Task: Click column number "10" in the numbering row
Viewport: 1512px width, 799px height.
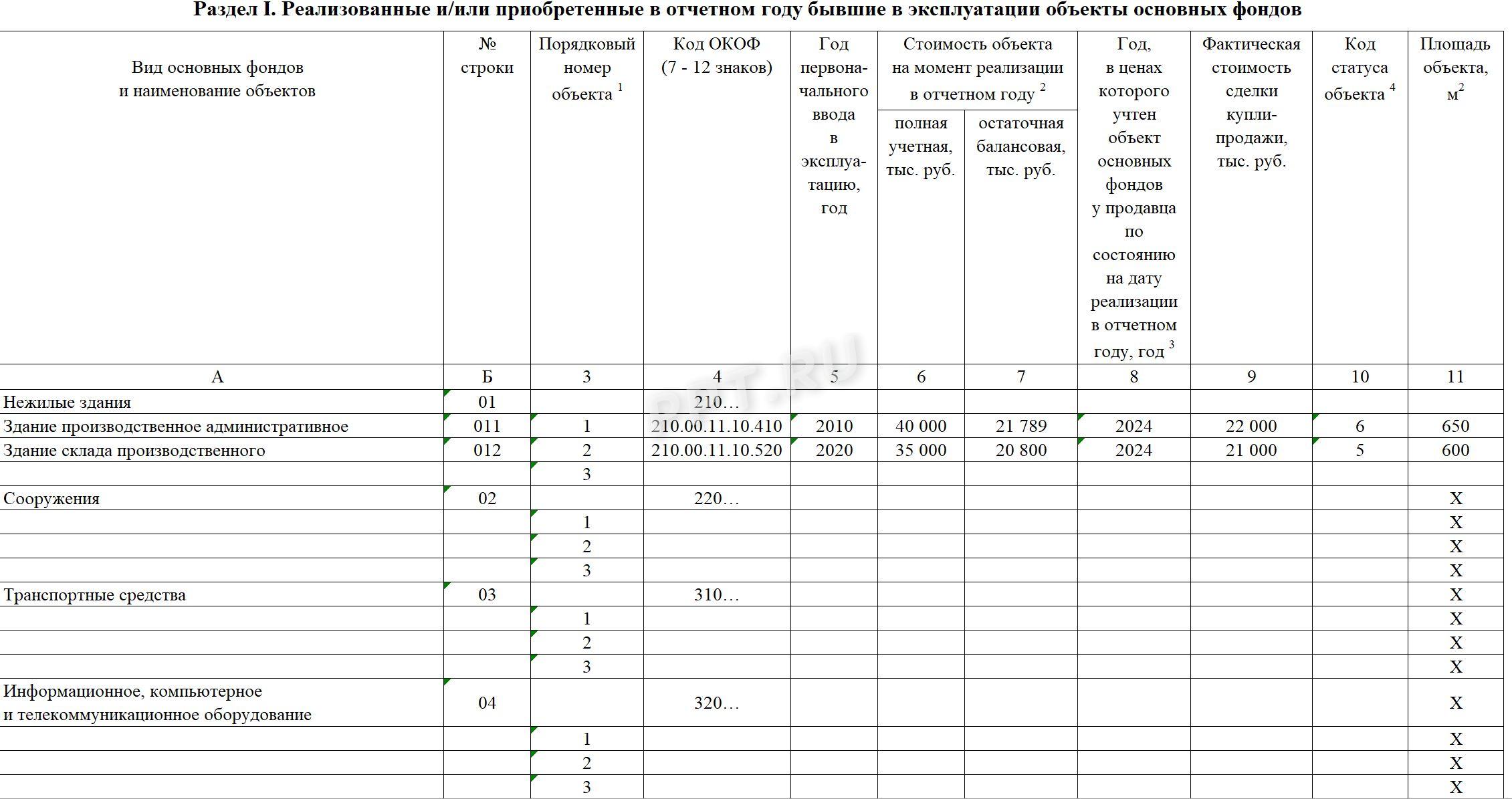Action: coord(1360,377)
